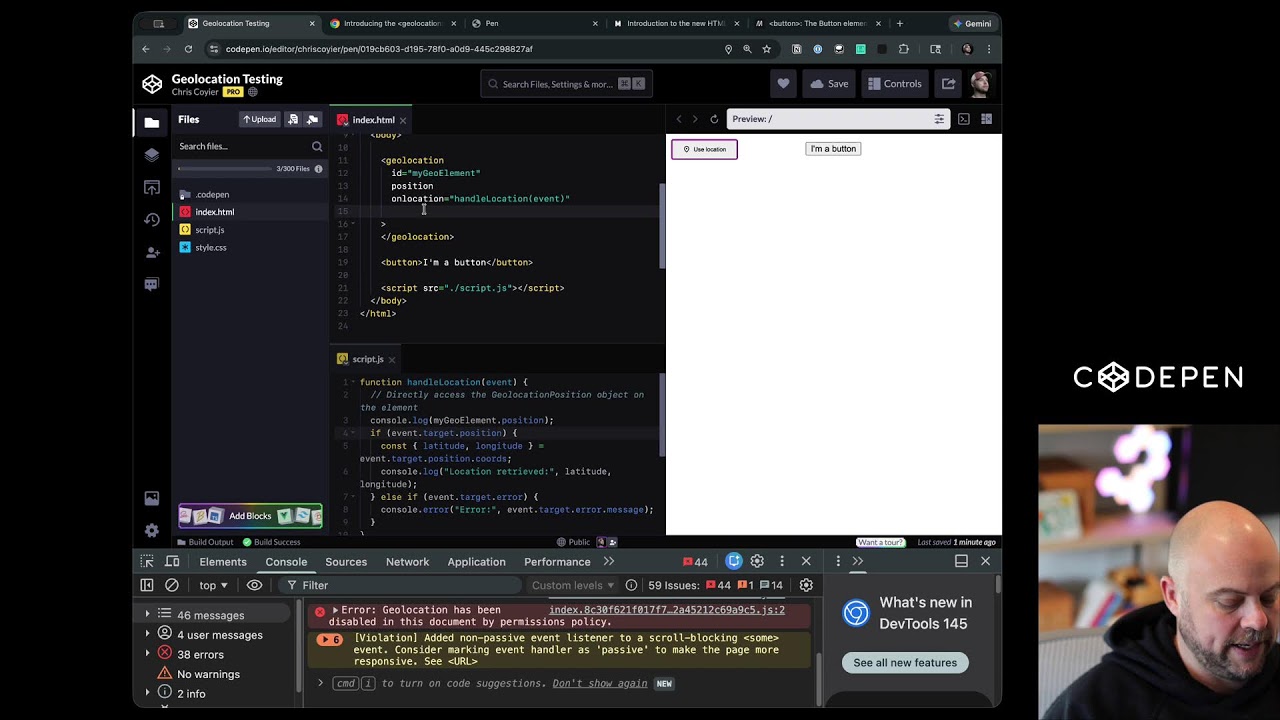Click the Use location button in preview

(704, 149)
